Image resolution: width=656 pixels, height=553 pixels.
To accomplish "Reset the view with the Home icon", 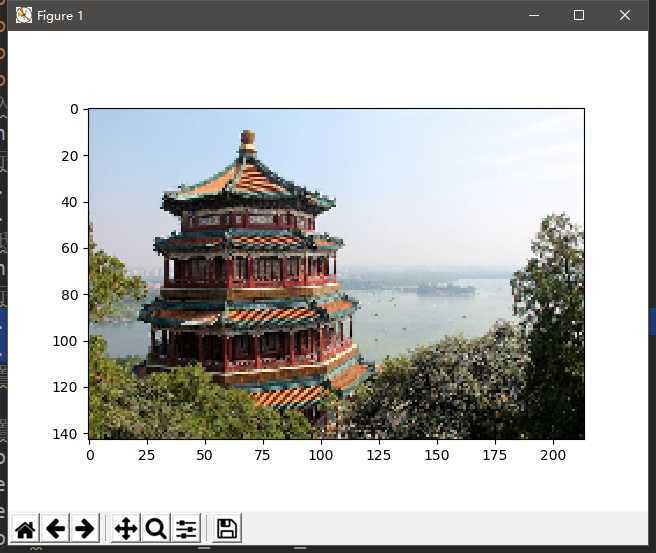I will click(x=25, y=529).
